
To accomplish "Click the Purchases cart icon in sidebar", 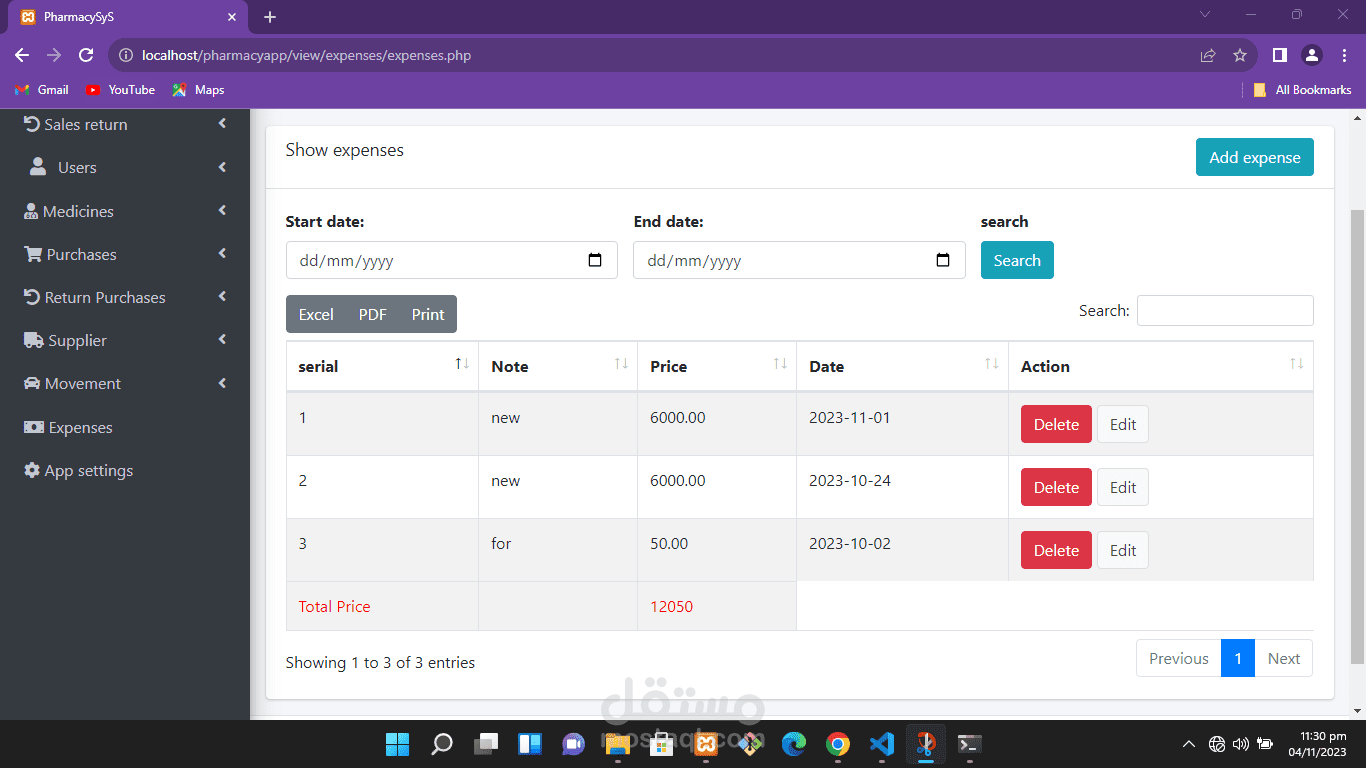I will [33, 254].
